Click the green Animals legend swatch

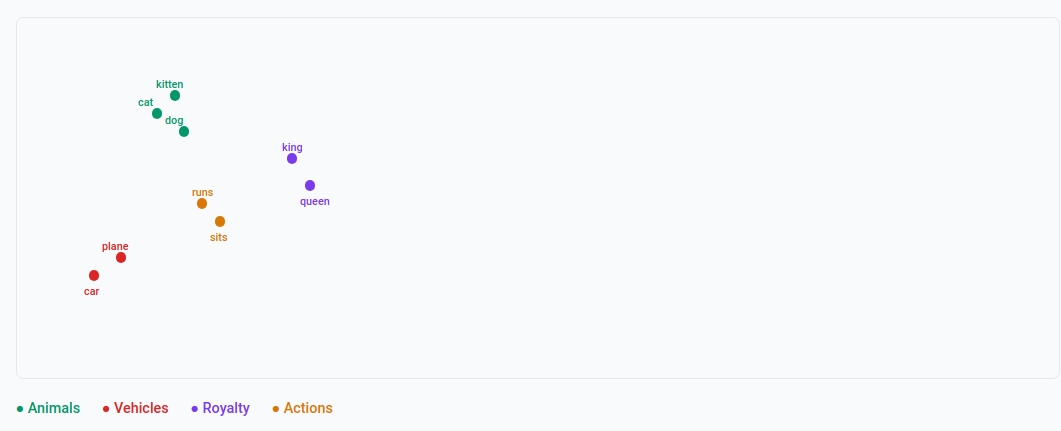20,409
